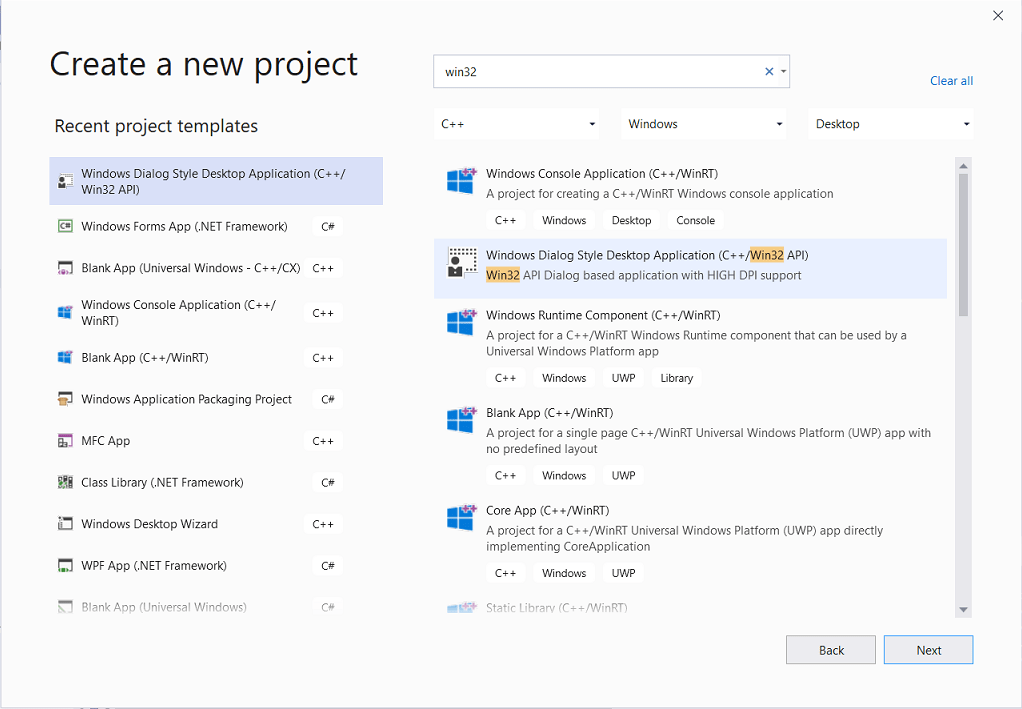This screenshot has height=709, width=1022.
Task: Click the C# badge next to Windows Forms App
Action: [x=328, y=227]
